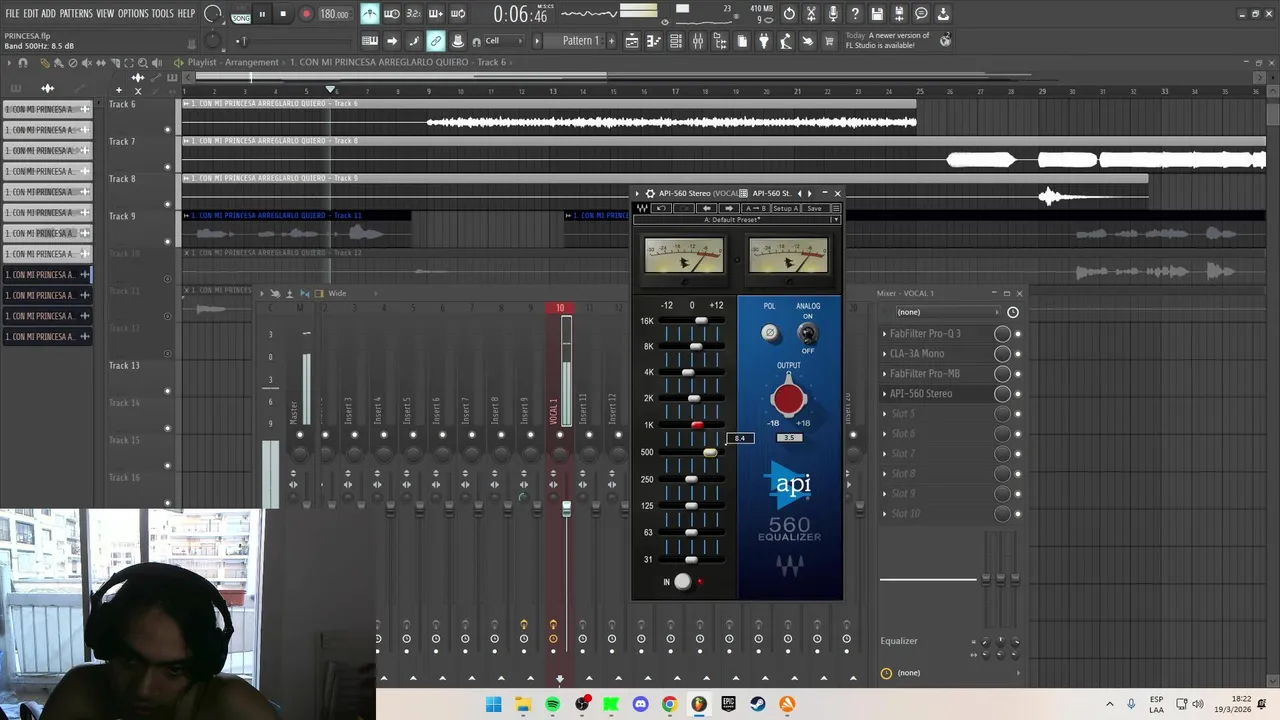Expand API-560 Stereo slot arrow
The height and width of the screenshot is (720, 1280).
(884, 393)
